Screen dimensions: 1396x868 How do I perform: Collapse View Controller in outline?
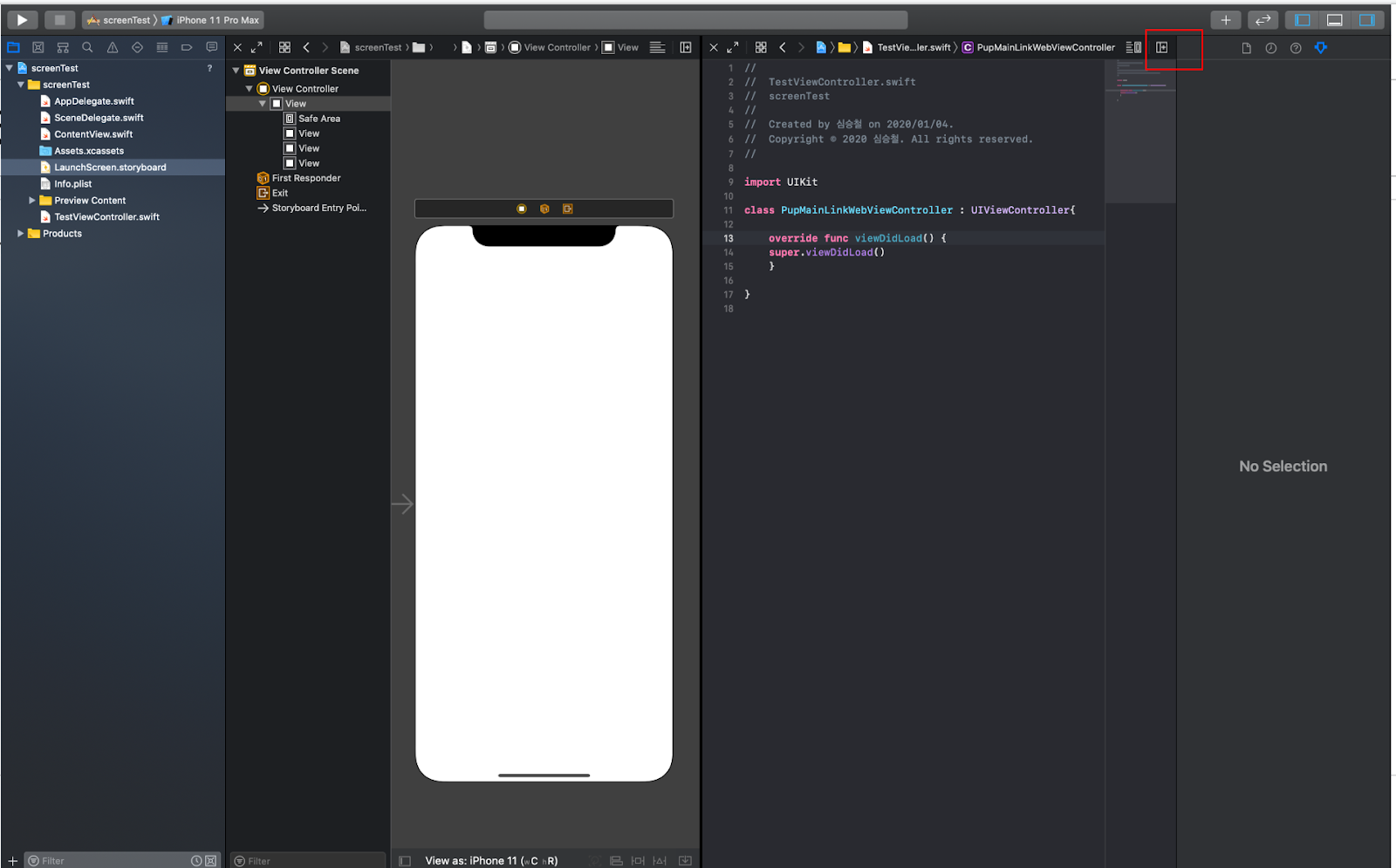(x=249, y=88)
